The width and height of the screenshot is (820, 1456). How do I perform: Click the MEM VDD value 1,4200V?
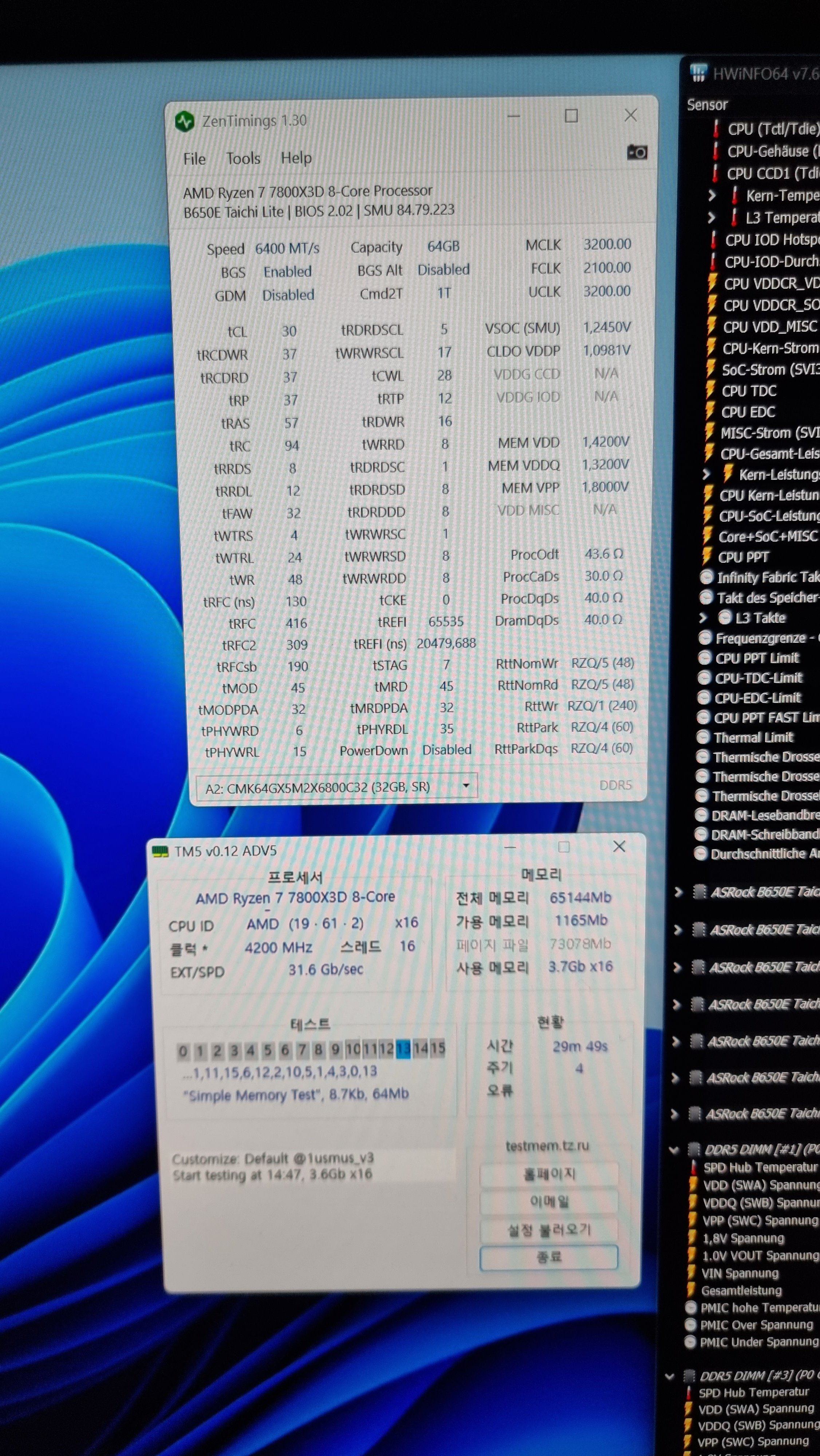[606, 442]
